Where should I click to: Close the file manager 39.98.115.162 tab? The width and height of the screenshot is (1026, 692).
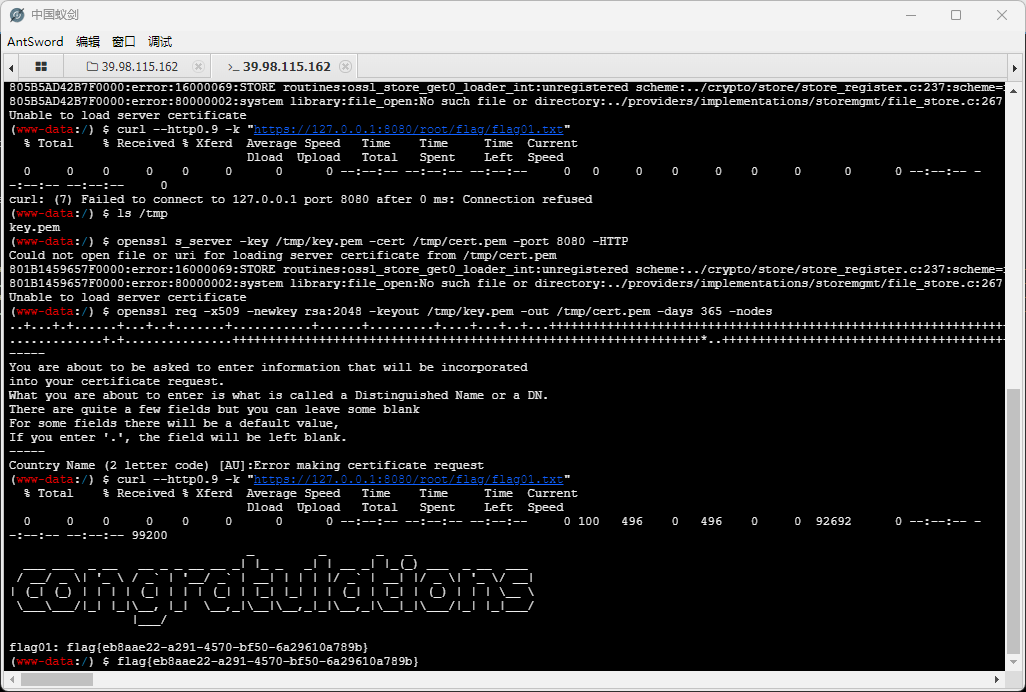(x=198, y=67)
